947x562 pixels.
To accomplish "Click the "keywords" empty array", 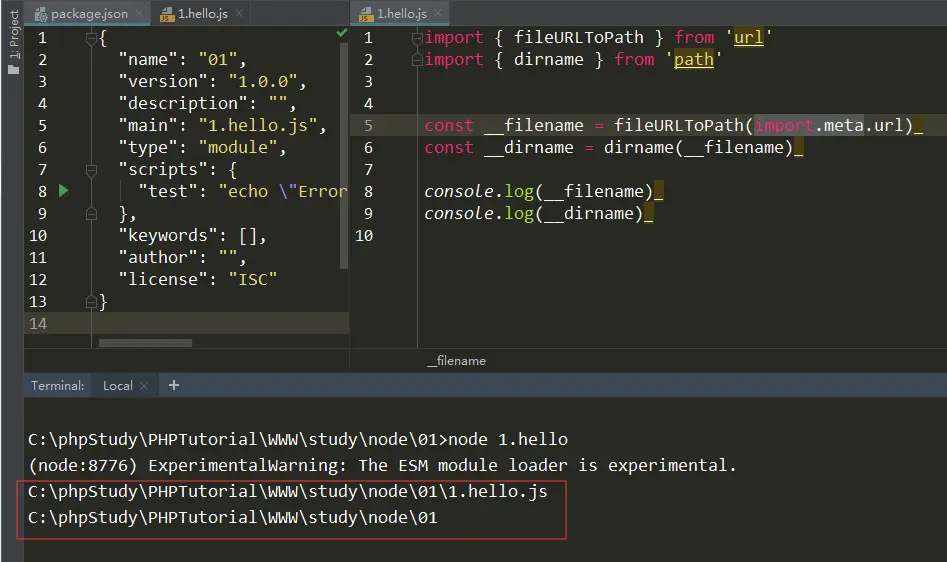I will point(248,235).
